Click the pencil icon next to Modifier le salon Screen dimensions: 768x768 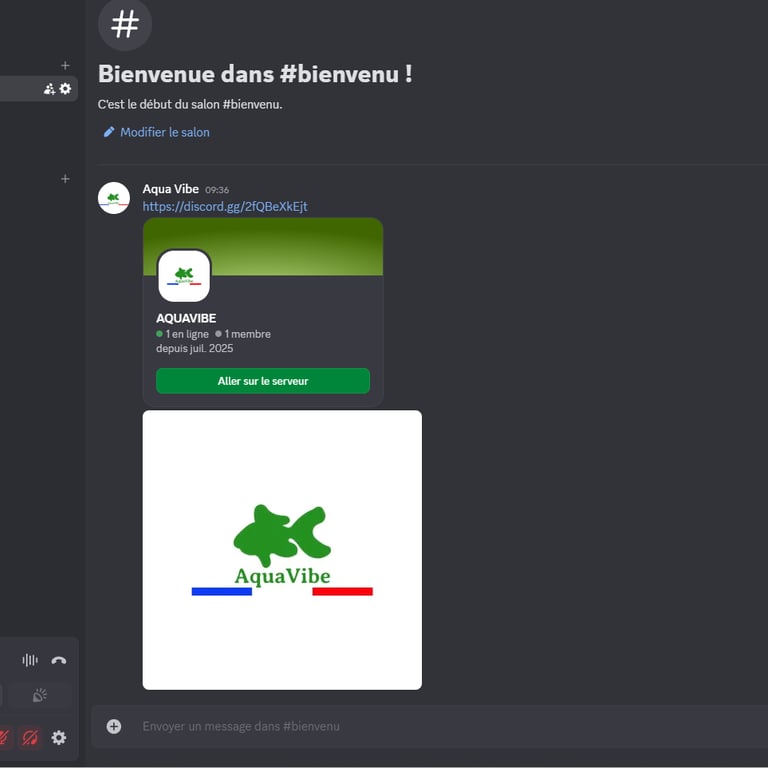(109, 132)
